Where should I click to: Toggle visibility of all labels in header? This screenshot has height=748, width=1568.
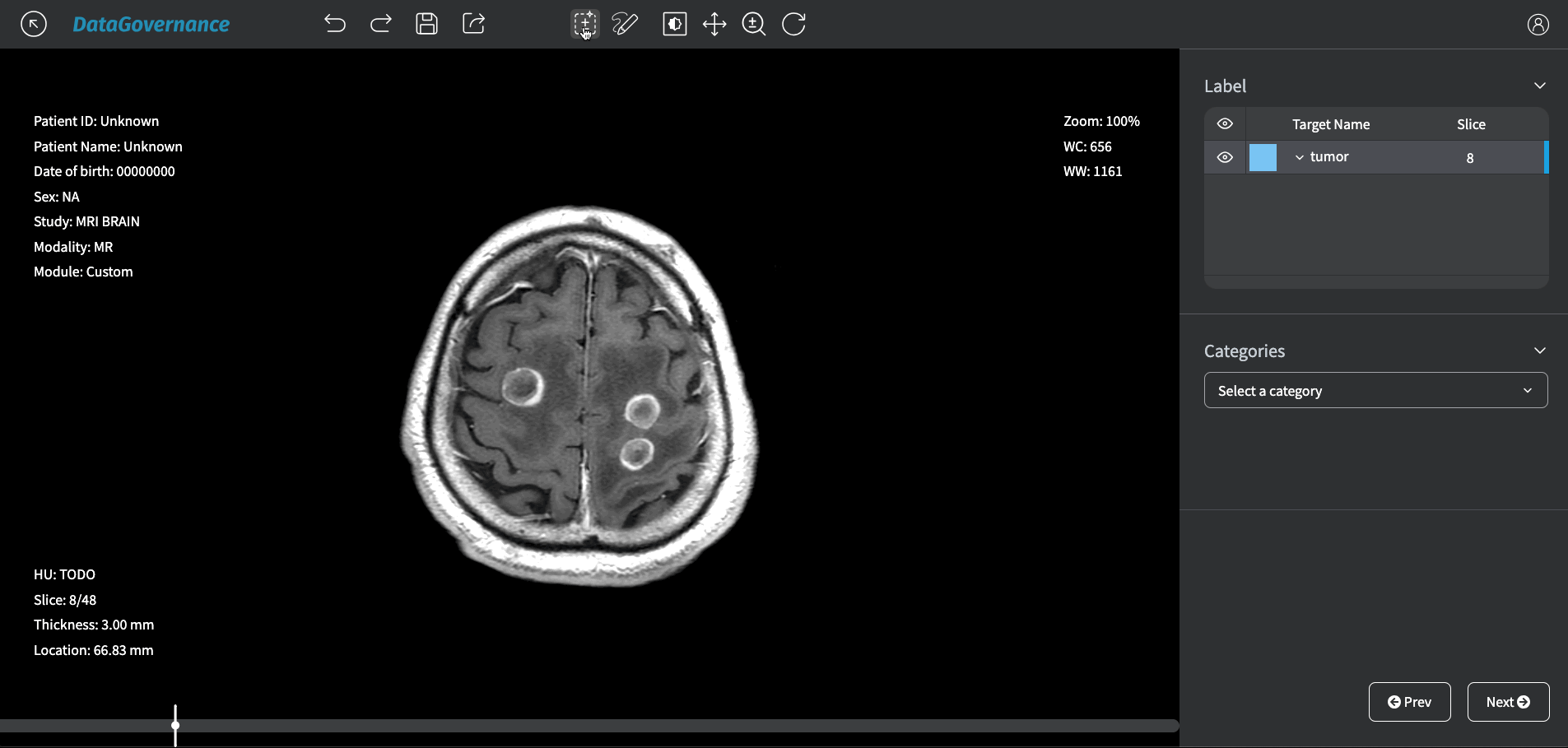[x=1225, y=124]
